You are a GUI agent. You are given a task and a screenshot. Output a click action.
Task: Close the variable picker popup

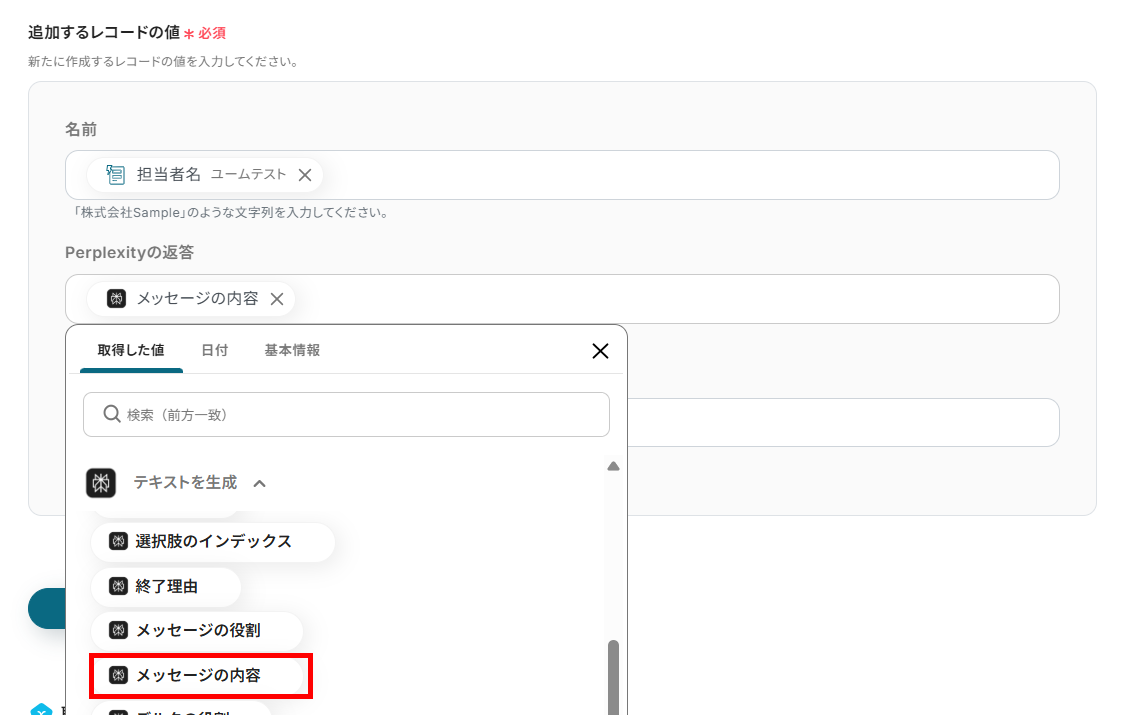point(600,351)
